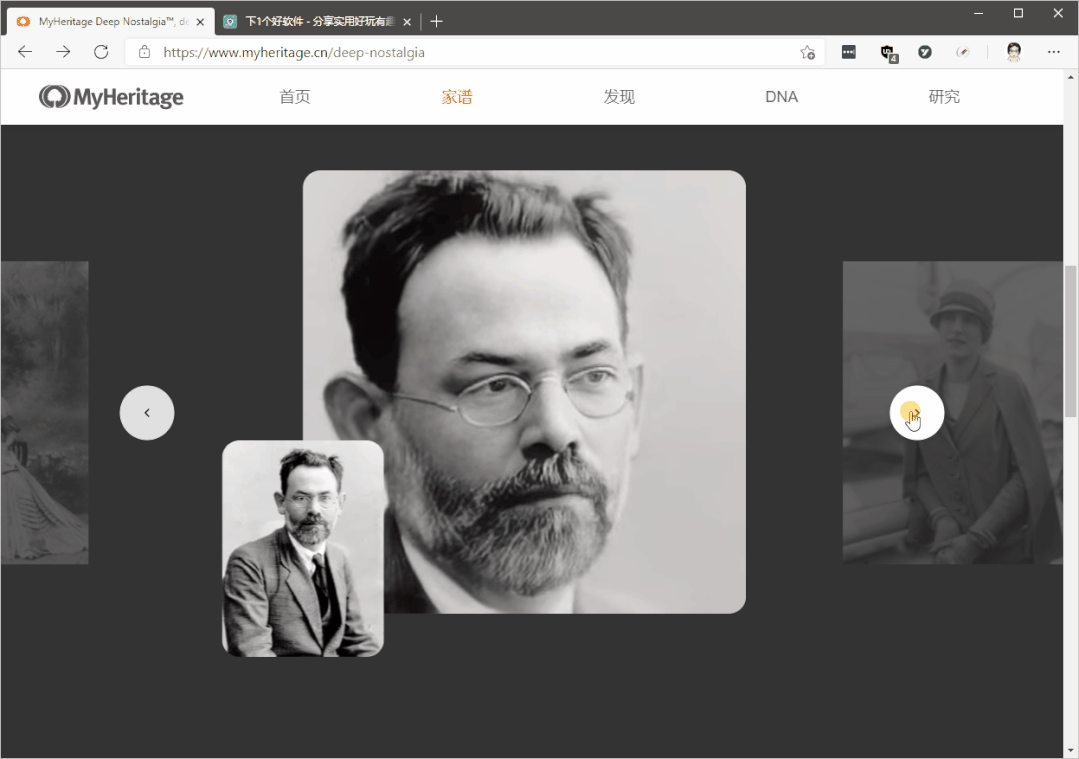Viewport: 1079px width, 759px height.
Task: Close the 下1个好软件 tab
Action: tap(407, 22)
